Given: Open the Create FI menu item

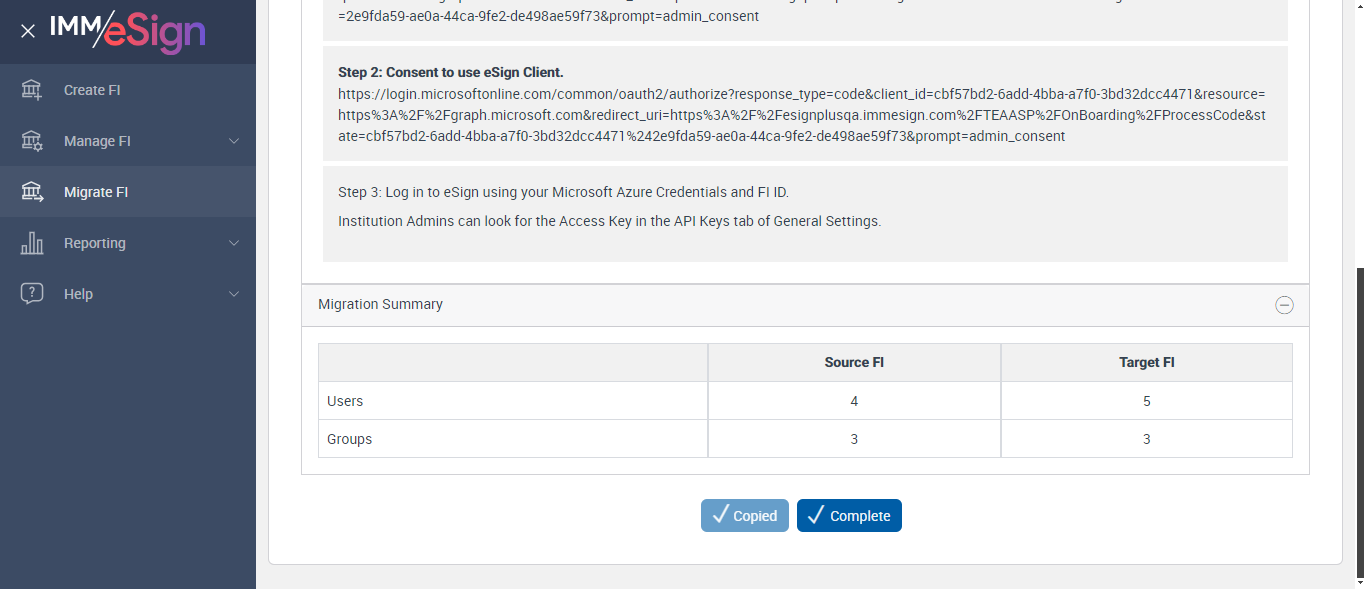Looking at the screenshot, I should coord(92,90).
